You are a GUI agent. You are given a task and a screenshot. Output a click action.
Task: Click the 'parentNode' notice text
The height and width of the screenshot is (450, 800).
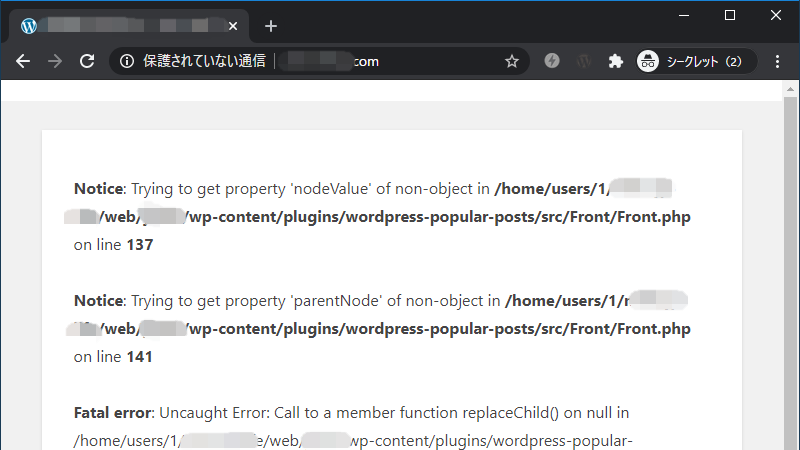[335, 301]
